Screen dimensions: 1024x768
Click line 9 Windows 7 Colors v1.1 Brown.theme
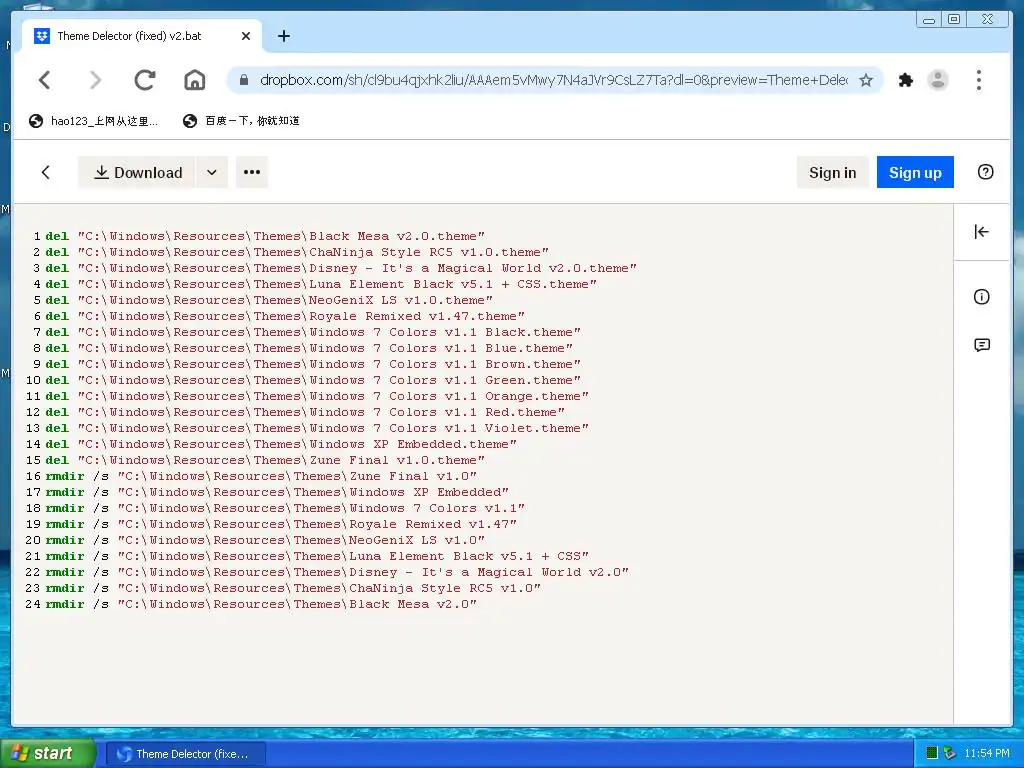[312, 364]
